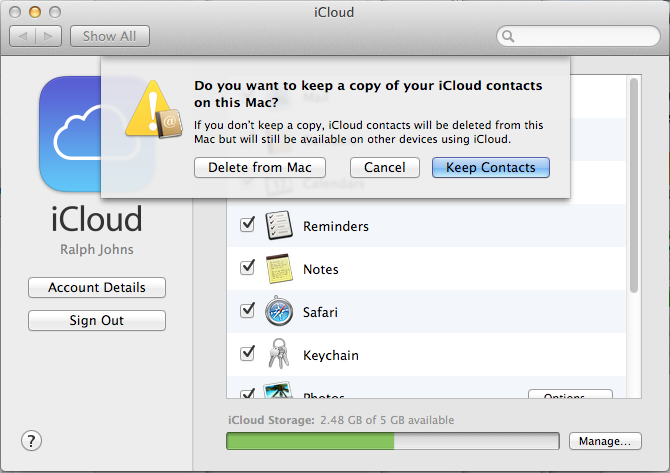The height and width of the screenshot is (473, 670).
Task: Click the search magnifier icon
Action: point(509,37)
